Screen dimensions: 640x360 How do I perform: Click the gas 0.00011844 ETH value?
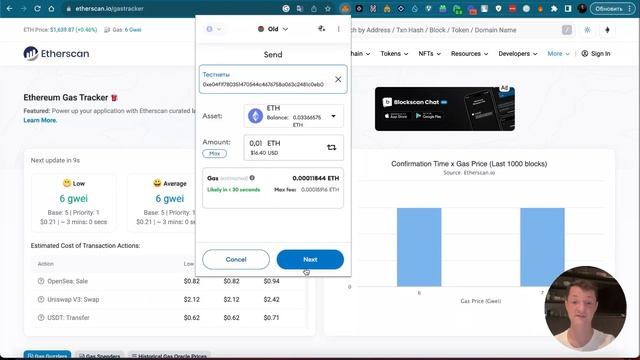coord(316,178)
